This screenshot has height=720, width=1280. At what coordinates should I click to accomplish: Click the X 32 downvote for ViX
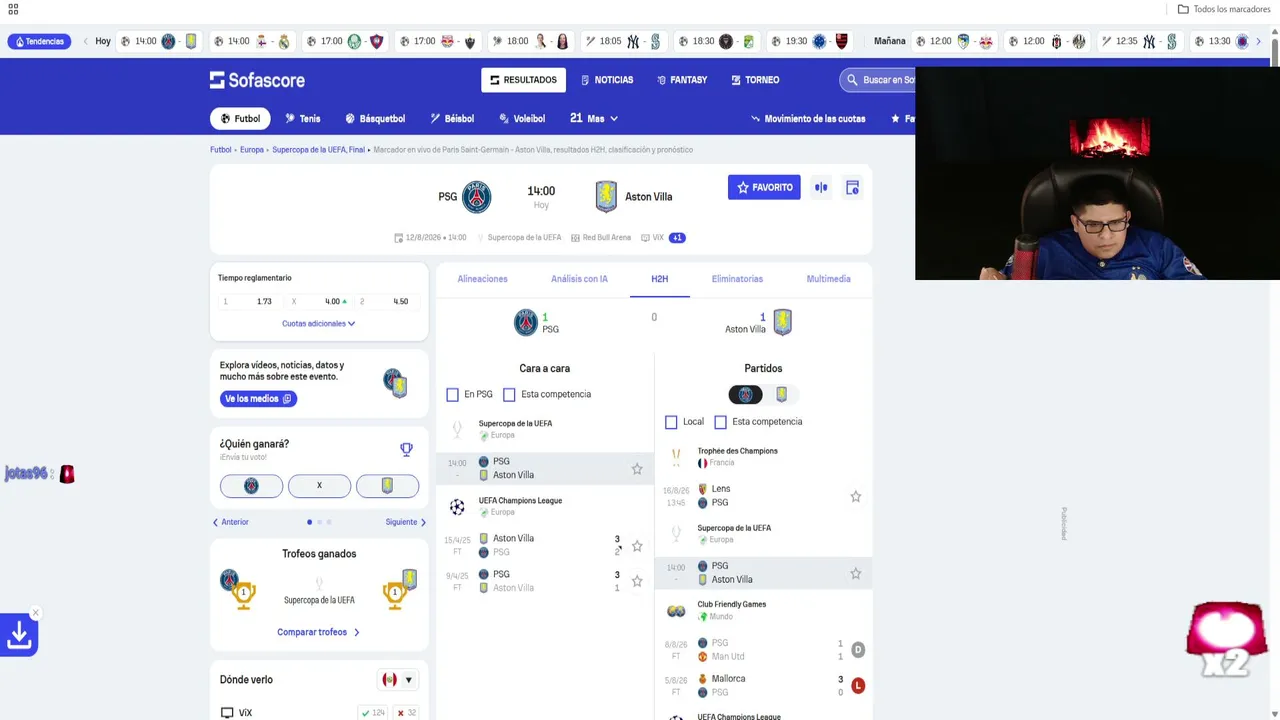pos(406,713)
